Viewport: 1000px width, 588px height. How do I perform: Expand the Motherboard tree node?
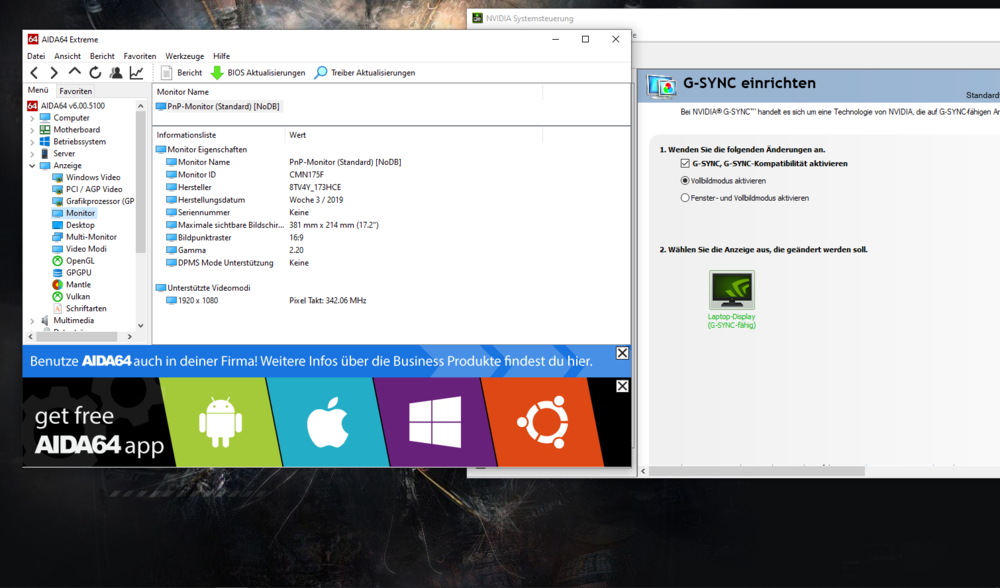tap(32, 130)
